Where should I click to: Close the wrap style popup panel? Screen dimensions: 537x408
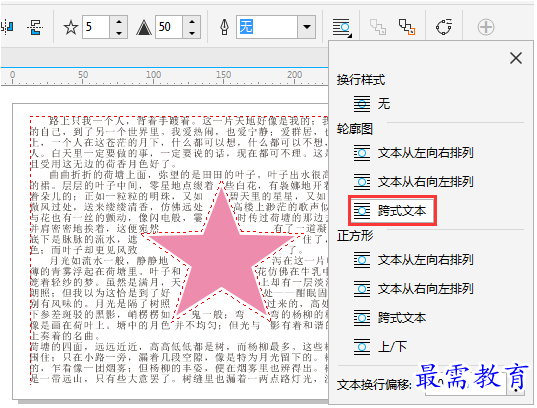516,58
